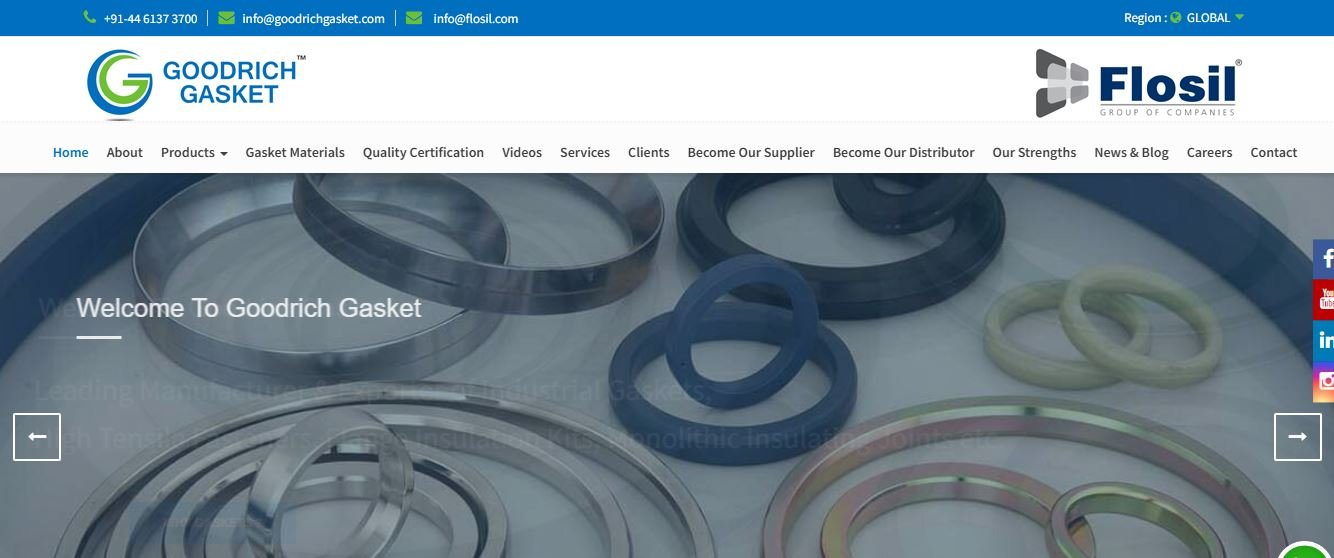Go to next slide with right arrow

(x=1298, y=437)
